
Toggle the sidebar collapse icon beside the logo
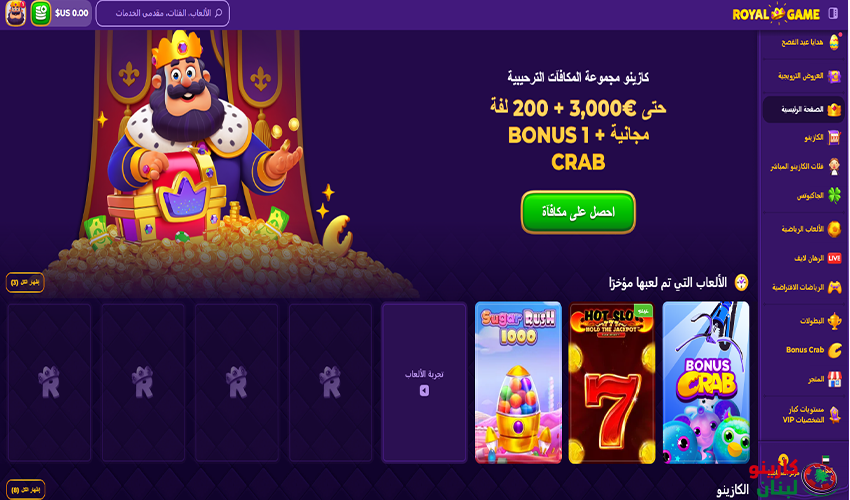(x=833, y=14)
